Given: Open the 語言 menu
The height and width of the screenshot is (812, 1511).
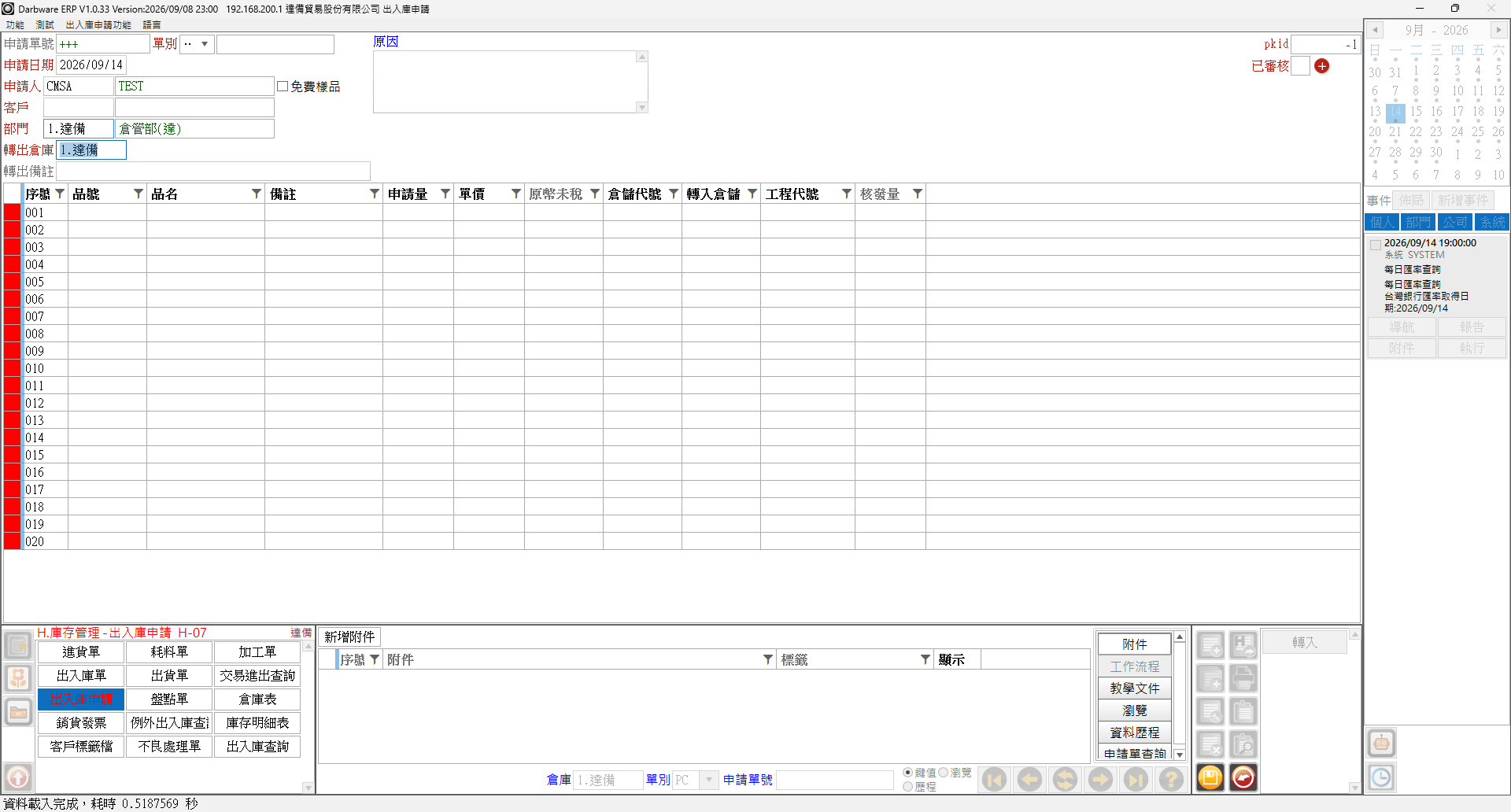Looking at the screenshot, I should (x=152, y=25).
